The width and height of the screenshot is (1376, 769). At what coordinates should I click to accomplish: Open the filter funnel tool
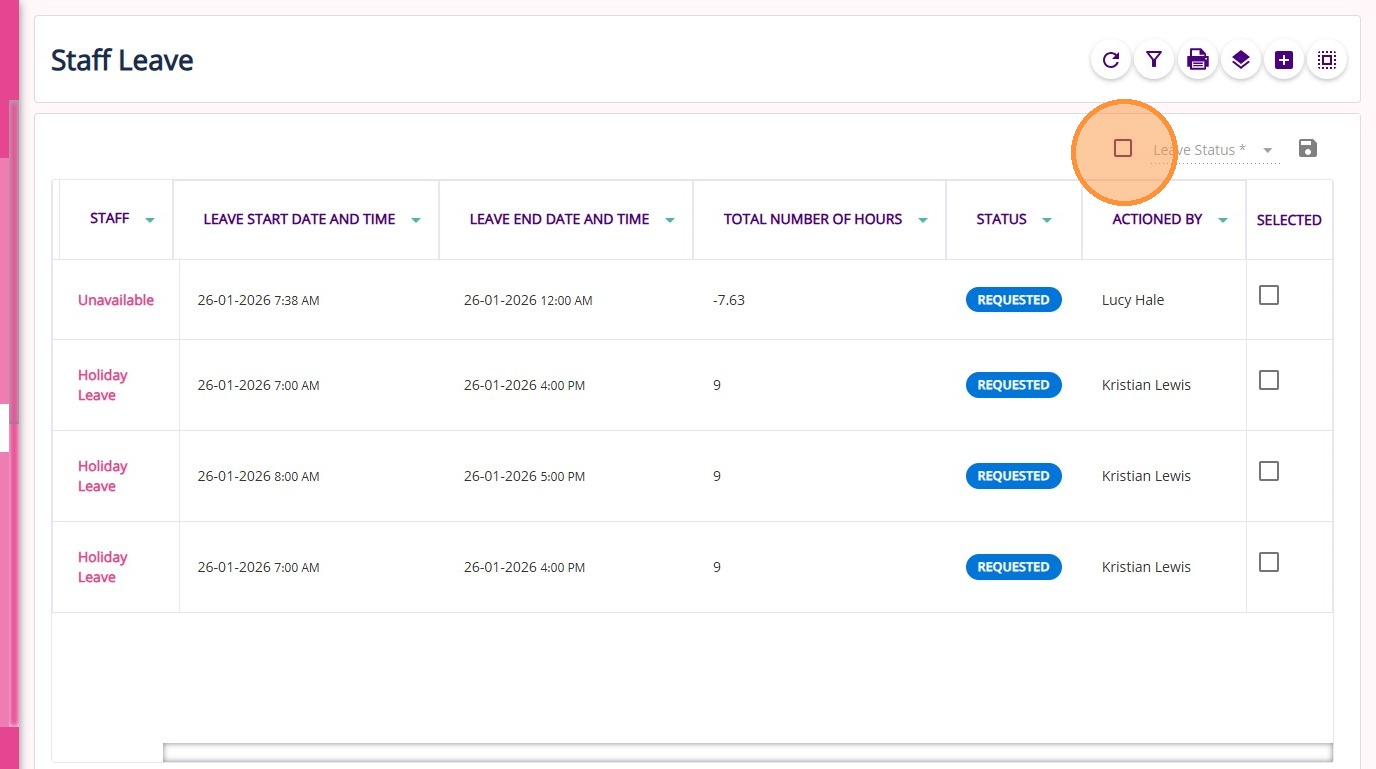tap(1154, 60)
